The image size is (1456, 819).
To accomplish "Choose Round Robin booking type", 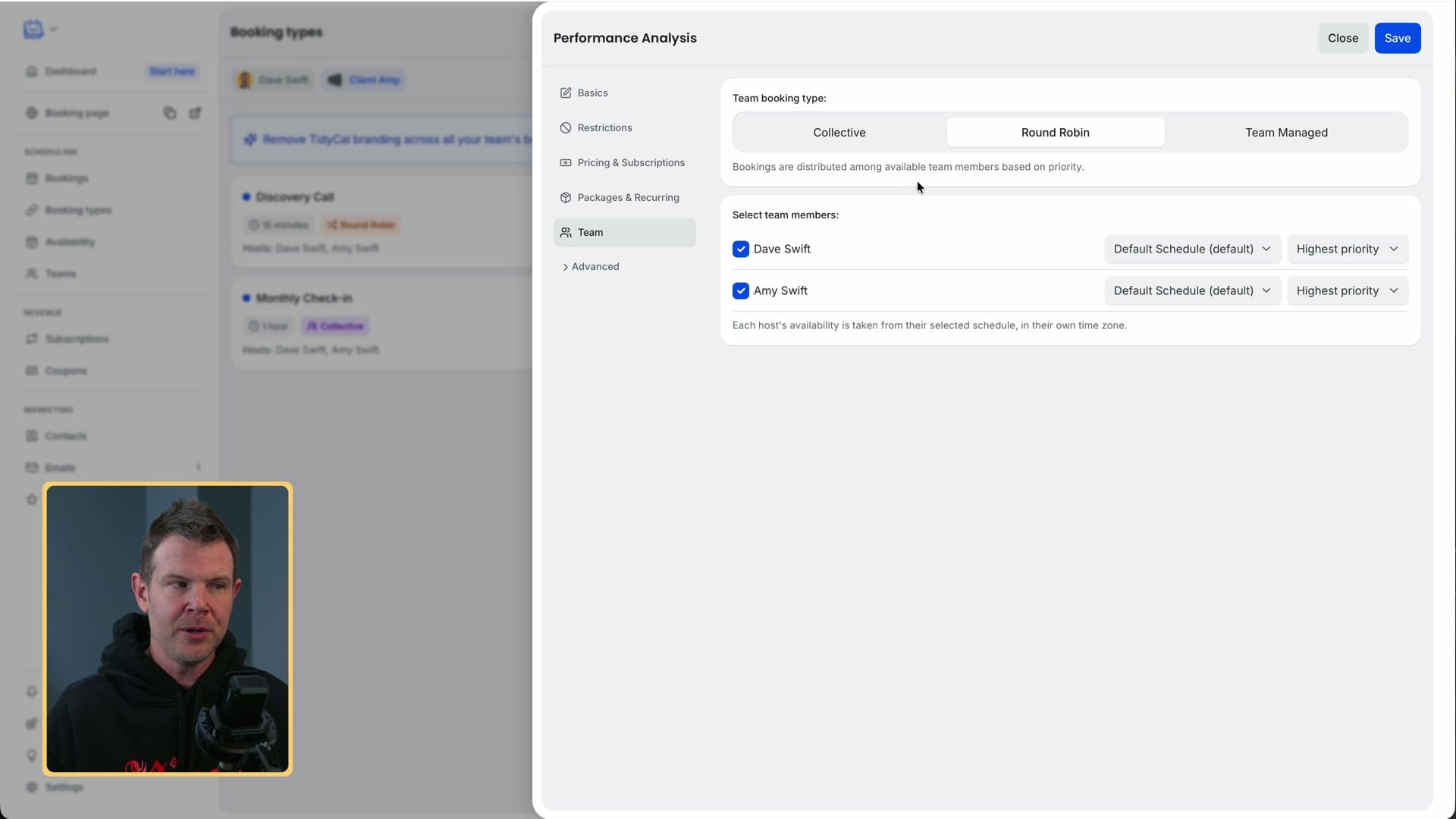I will [x=1055, y=132].
